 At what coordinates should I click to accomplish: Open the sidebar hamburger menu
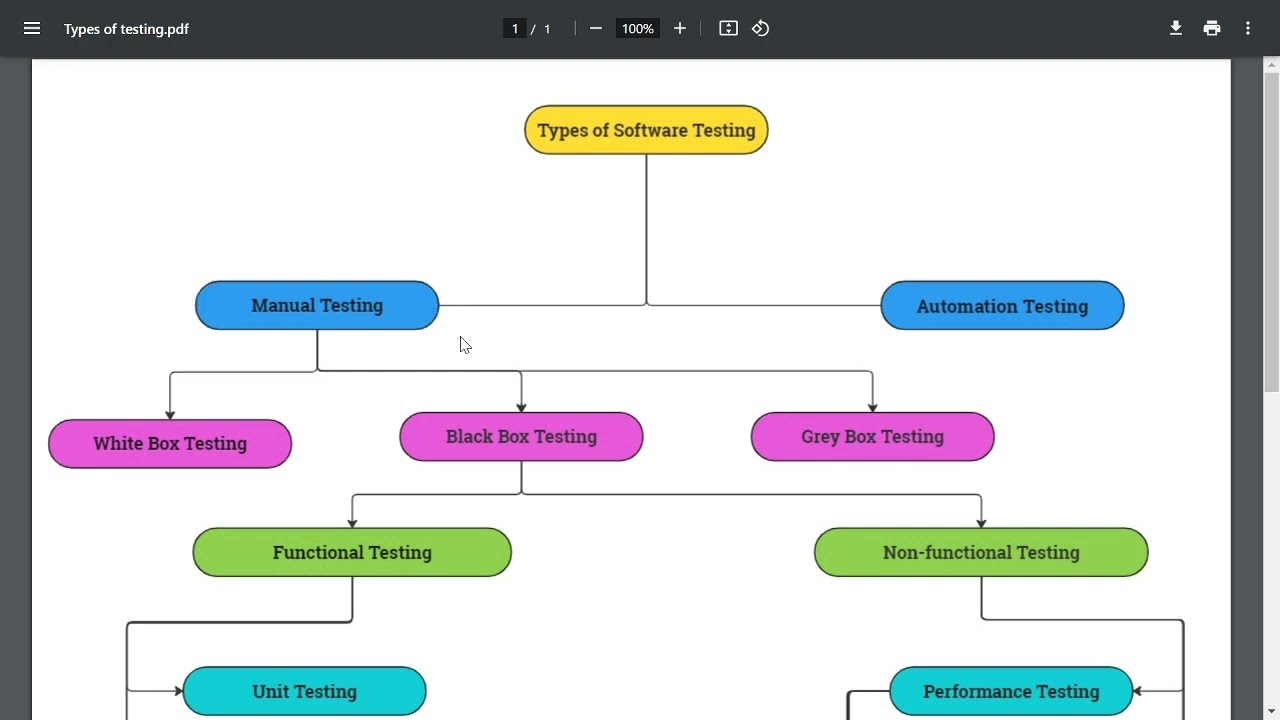coord(32,28)
